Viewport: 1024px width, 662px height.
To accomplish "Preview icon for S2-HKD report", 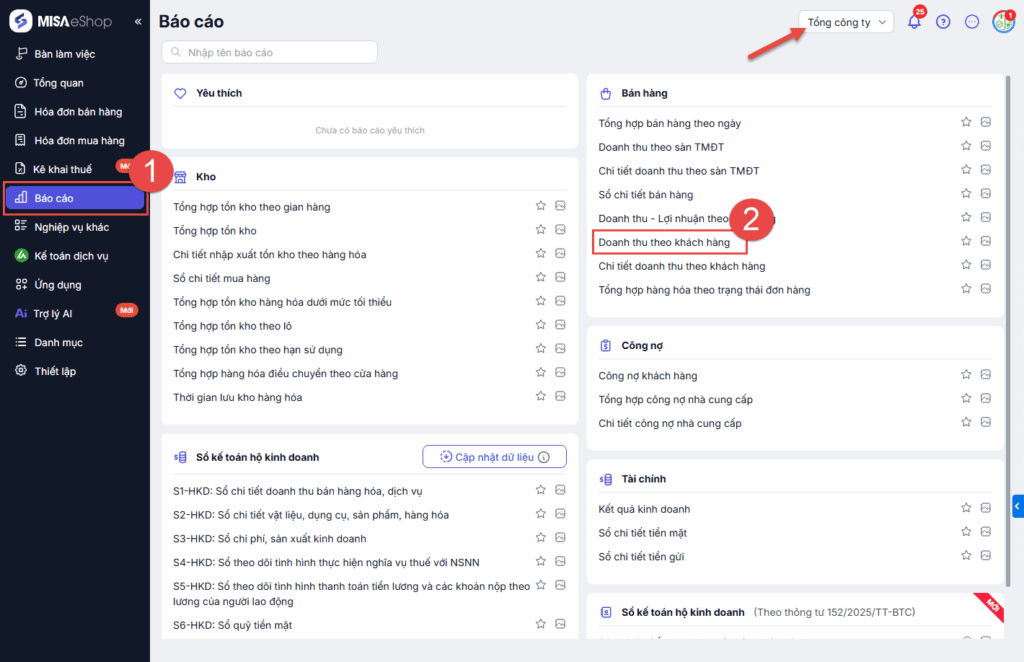I will [560, 514].
